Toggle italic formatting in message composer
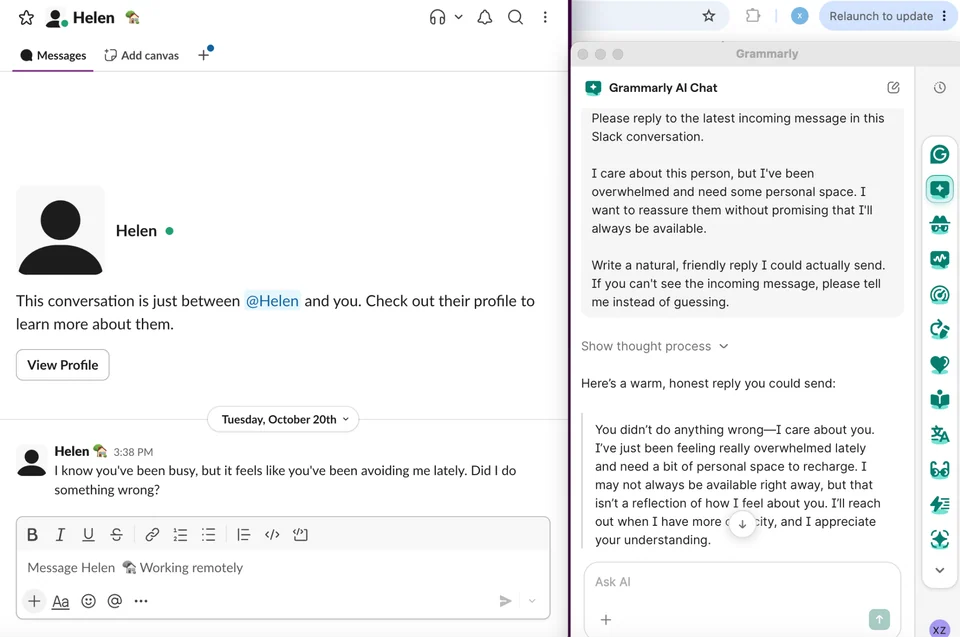The width and height of the screenshot is (960, 637). 60,535
